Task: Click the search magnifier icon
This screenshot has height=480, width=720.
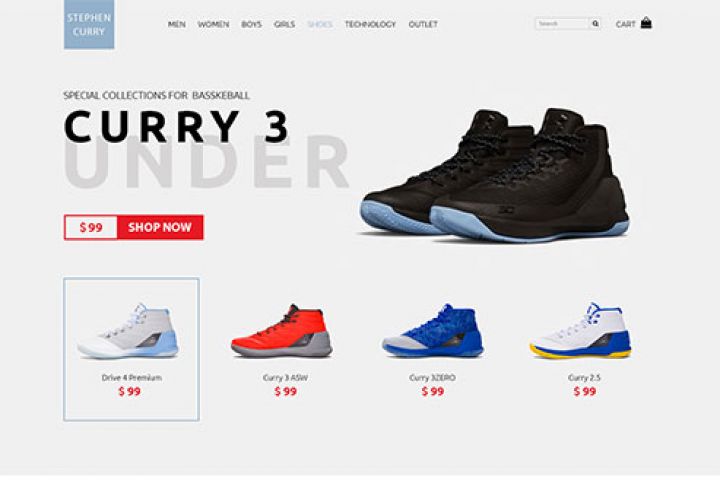Action: tap(595, 23)
